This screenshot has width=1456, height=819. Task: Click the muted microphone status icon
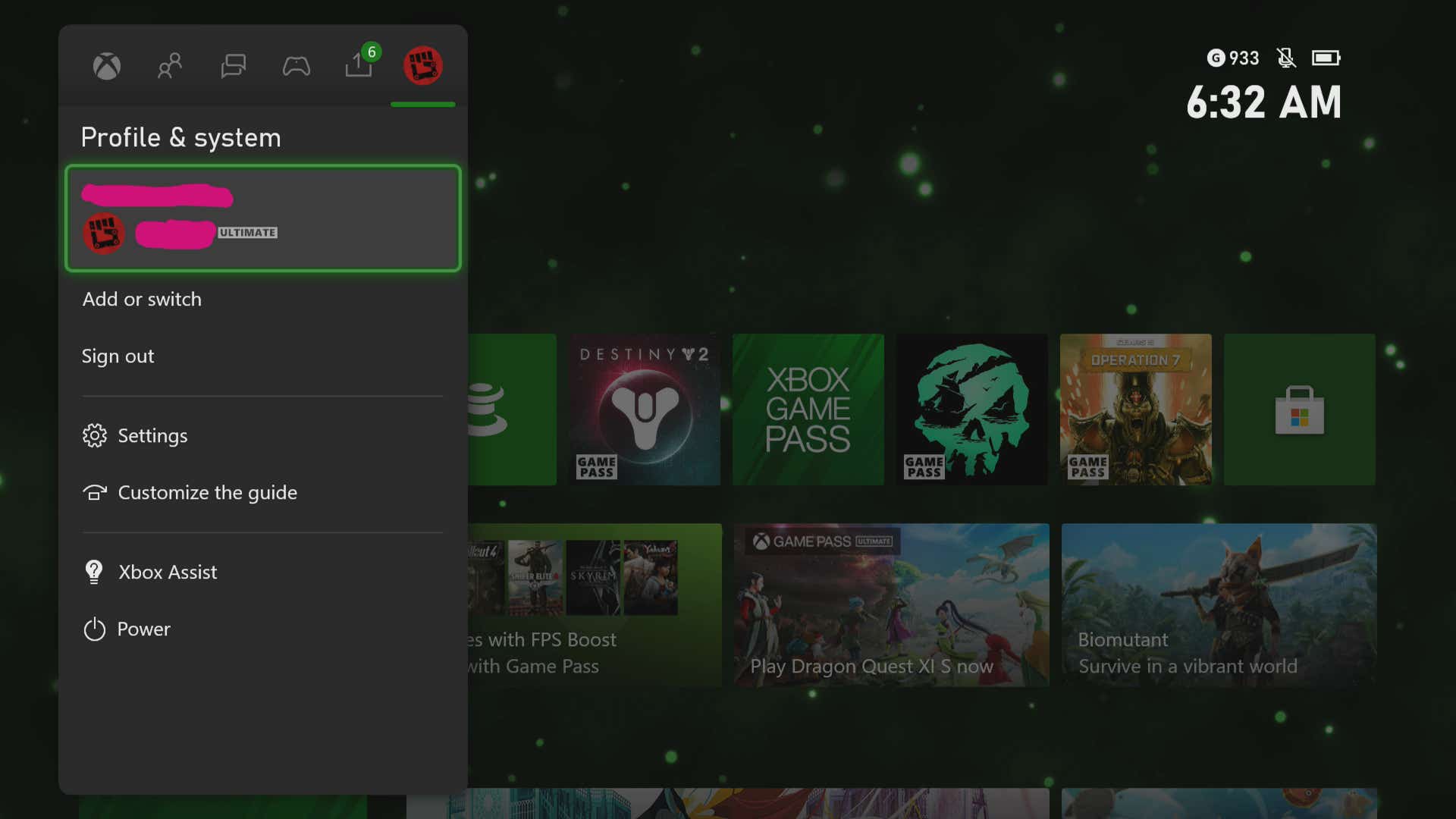[x=1287, y=58]
